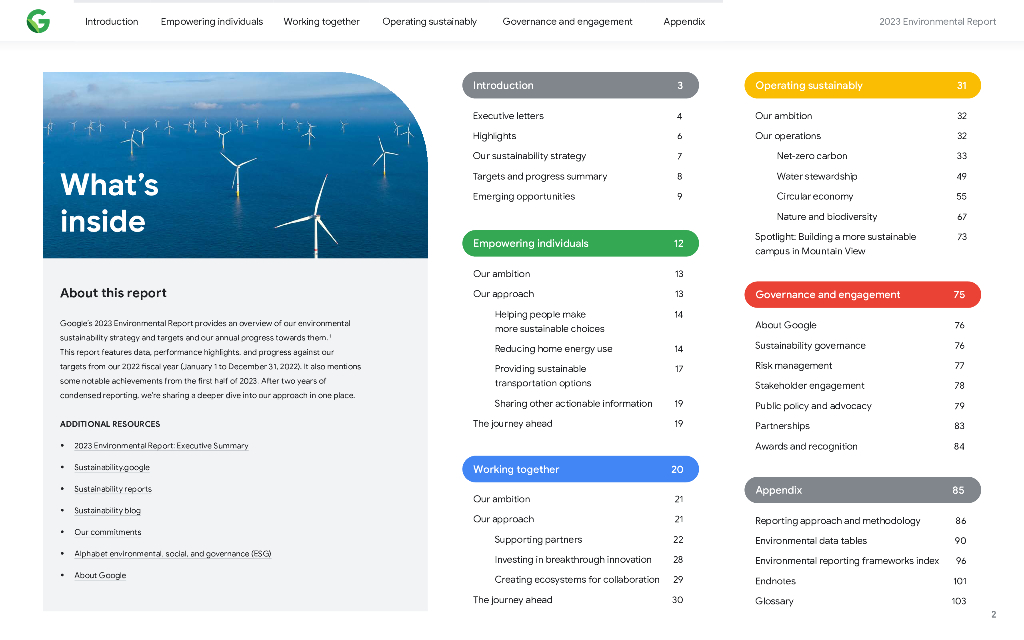Viewport: 1024px width, 640px height.
Task: Jump to the Glossary contents entry
Action: tap(774, 601)
